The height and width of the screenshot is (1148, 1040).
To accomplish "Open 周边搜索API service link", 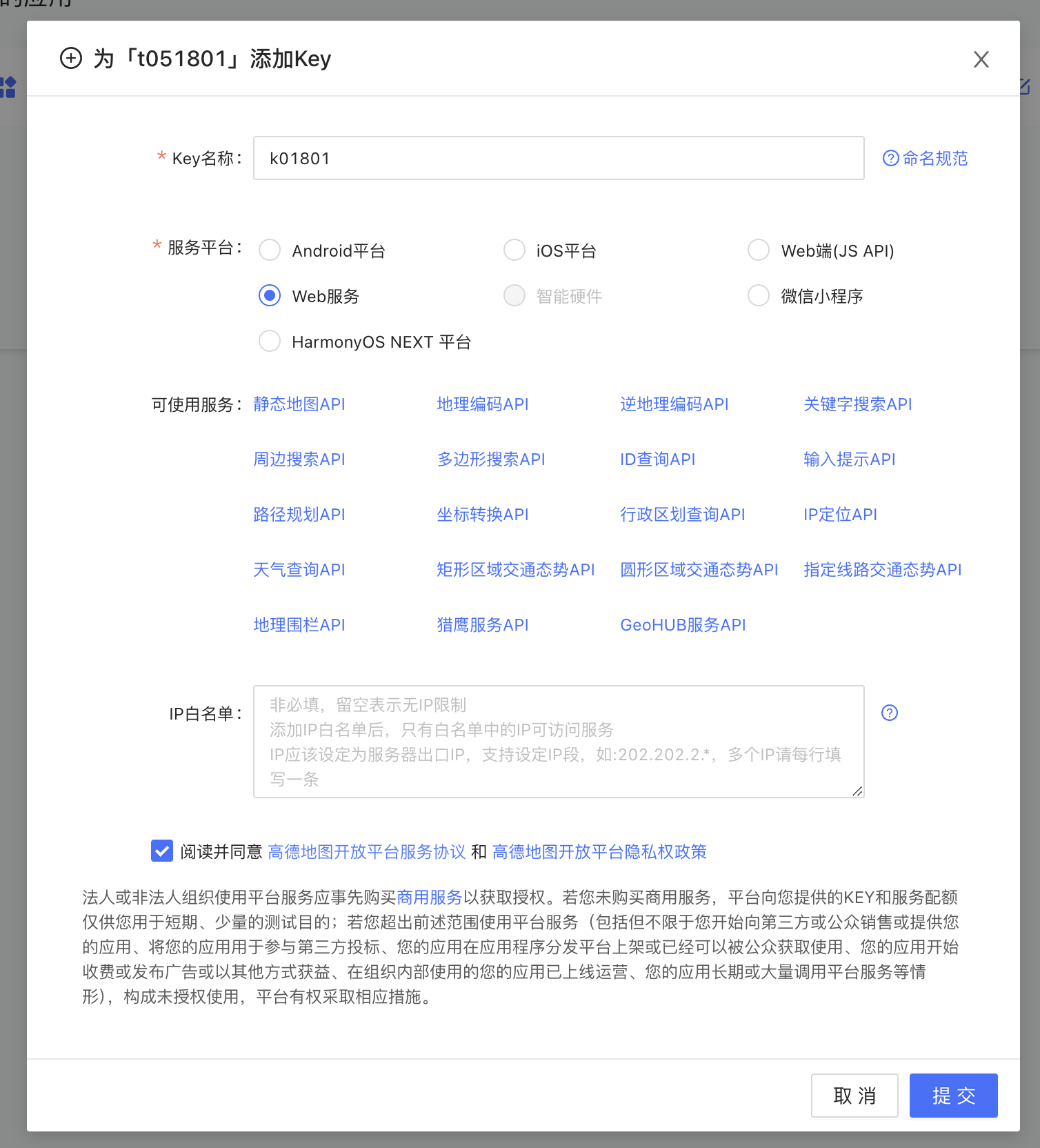I will (x=299, y=459).
